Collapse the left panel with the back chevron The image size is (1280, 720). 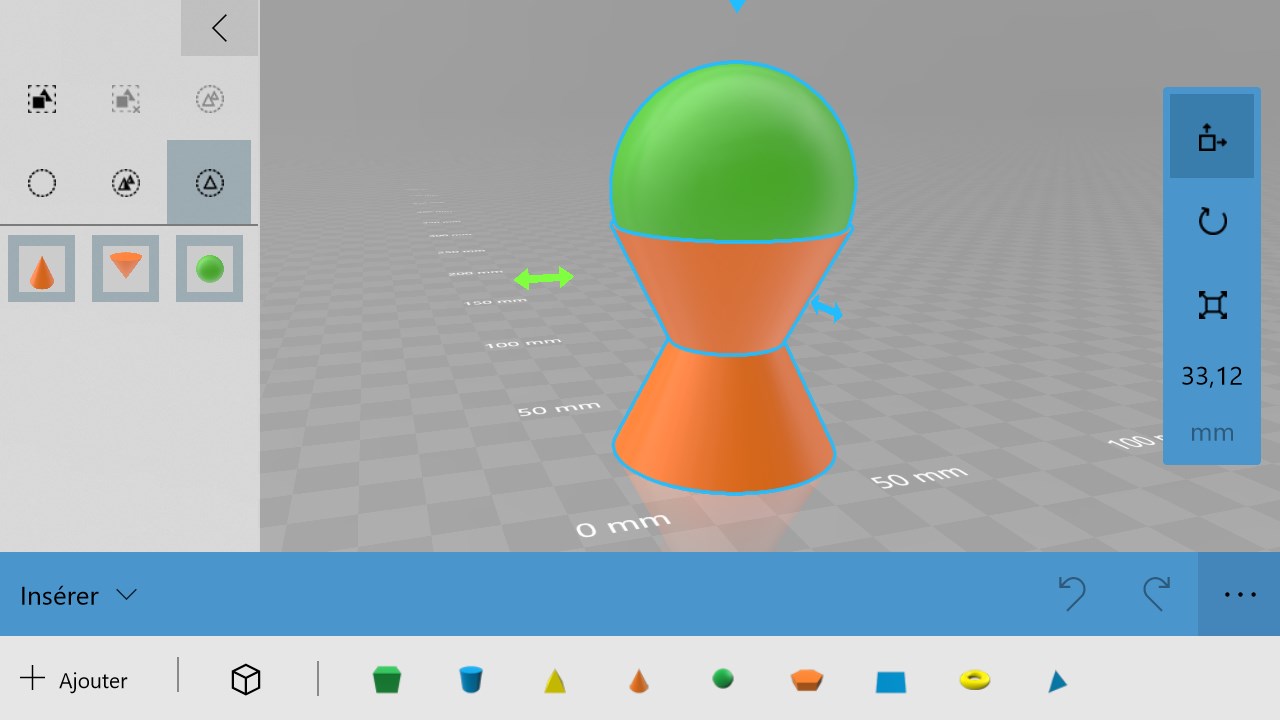220,28
